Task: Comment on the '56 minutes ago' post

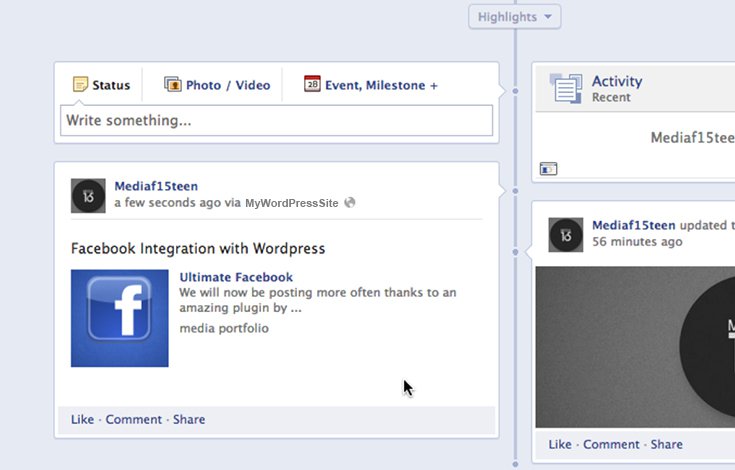Action: 611,444
